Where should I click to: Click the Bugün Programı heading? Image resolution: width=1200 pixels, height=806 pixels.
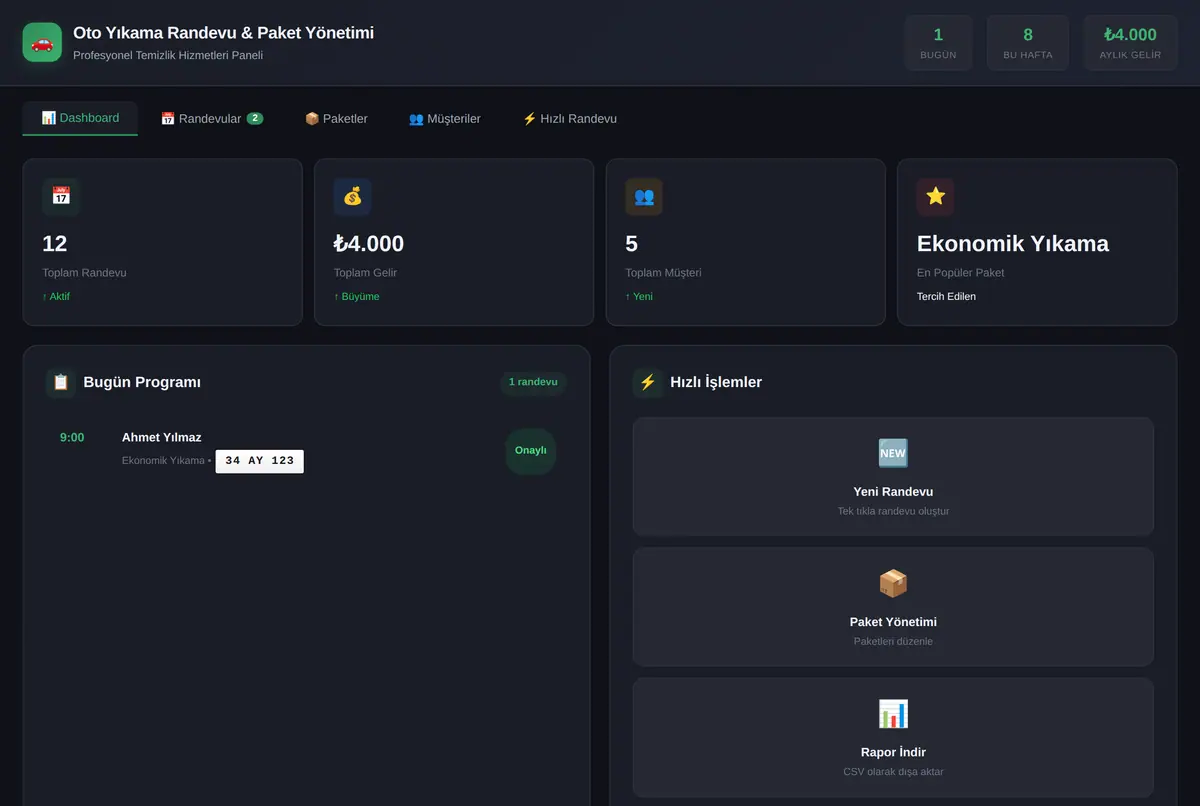[142, 382]
